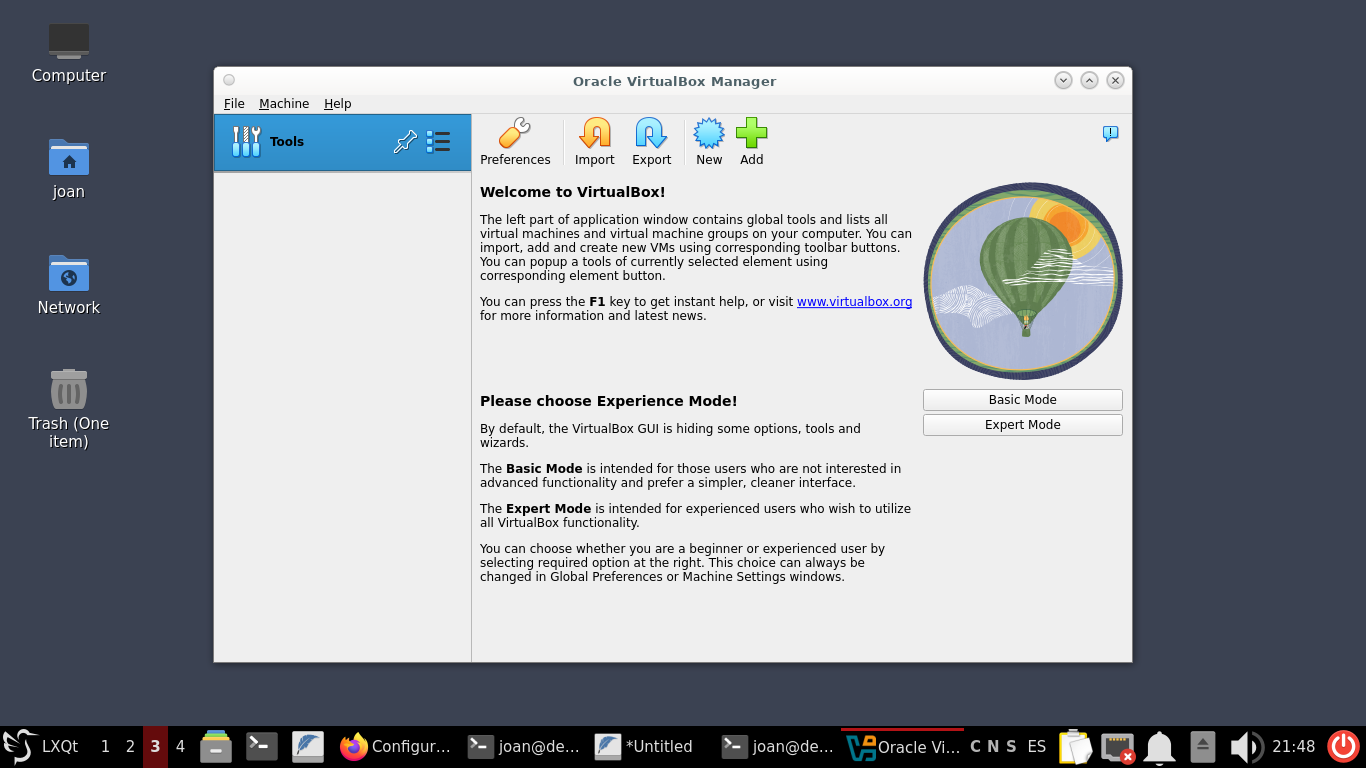1366x768 pixels.
Task: Visit the www.virtualbox.org link
Action: point(854,301)
